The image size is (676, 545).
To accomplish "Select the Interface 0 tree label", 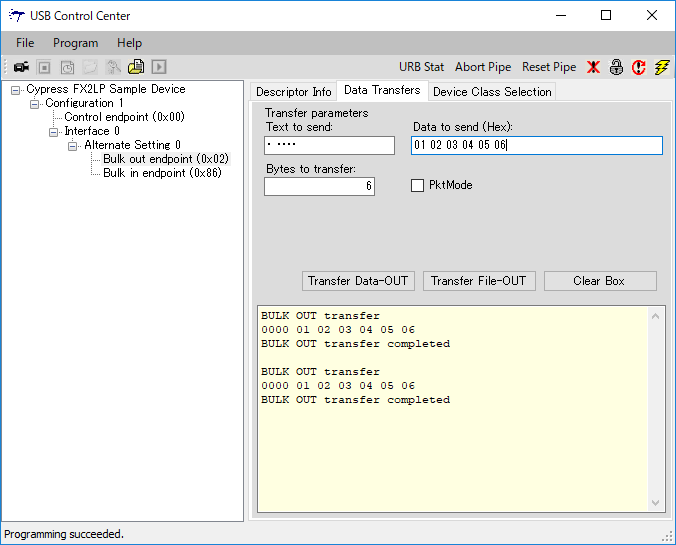I will pos(92,131).
